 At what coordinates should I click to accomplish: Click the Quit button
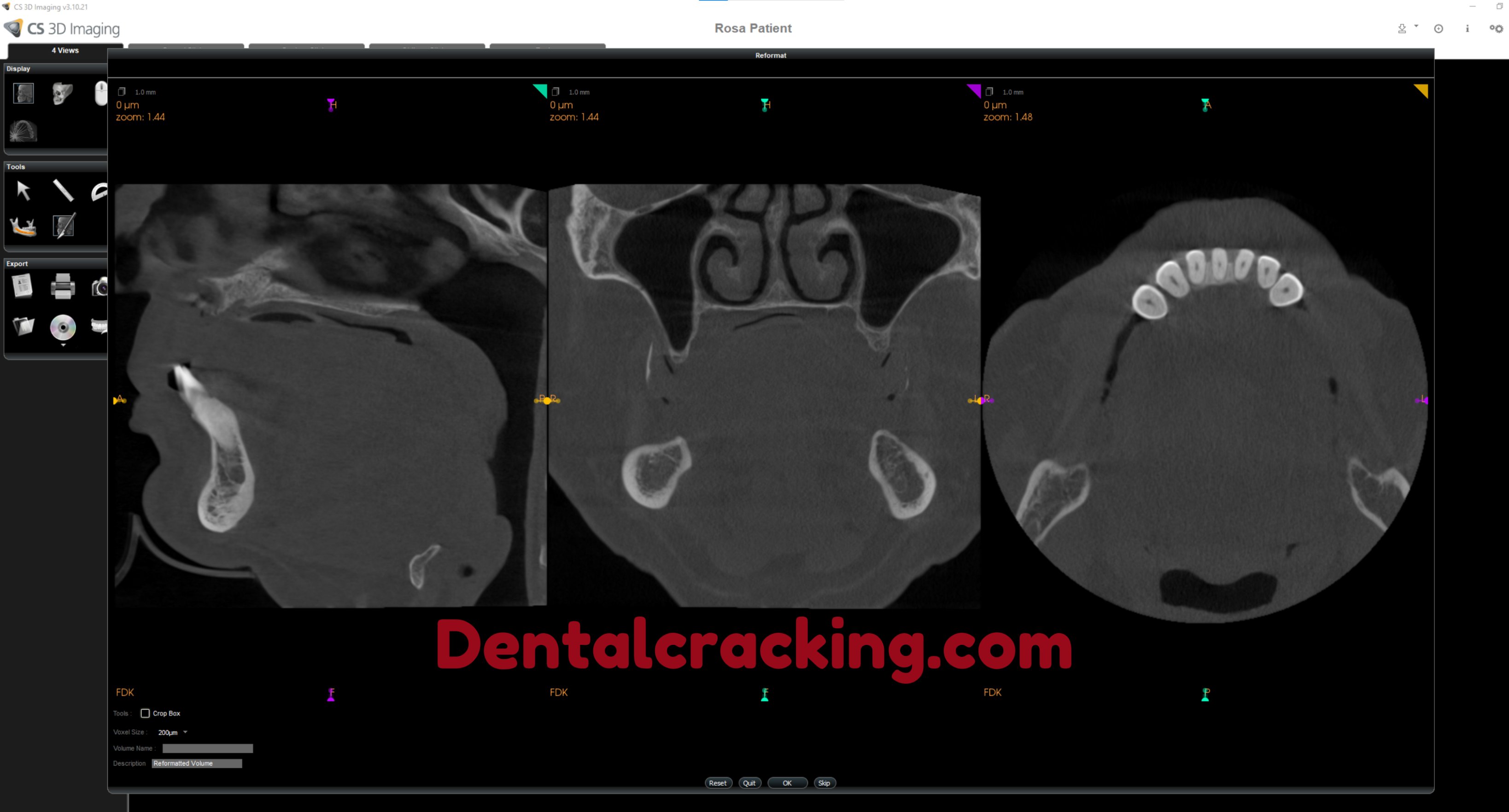point(749,783)
